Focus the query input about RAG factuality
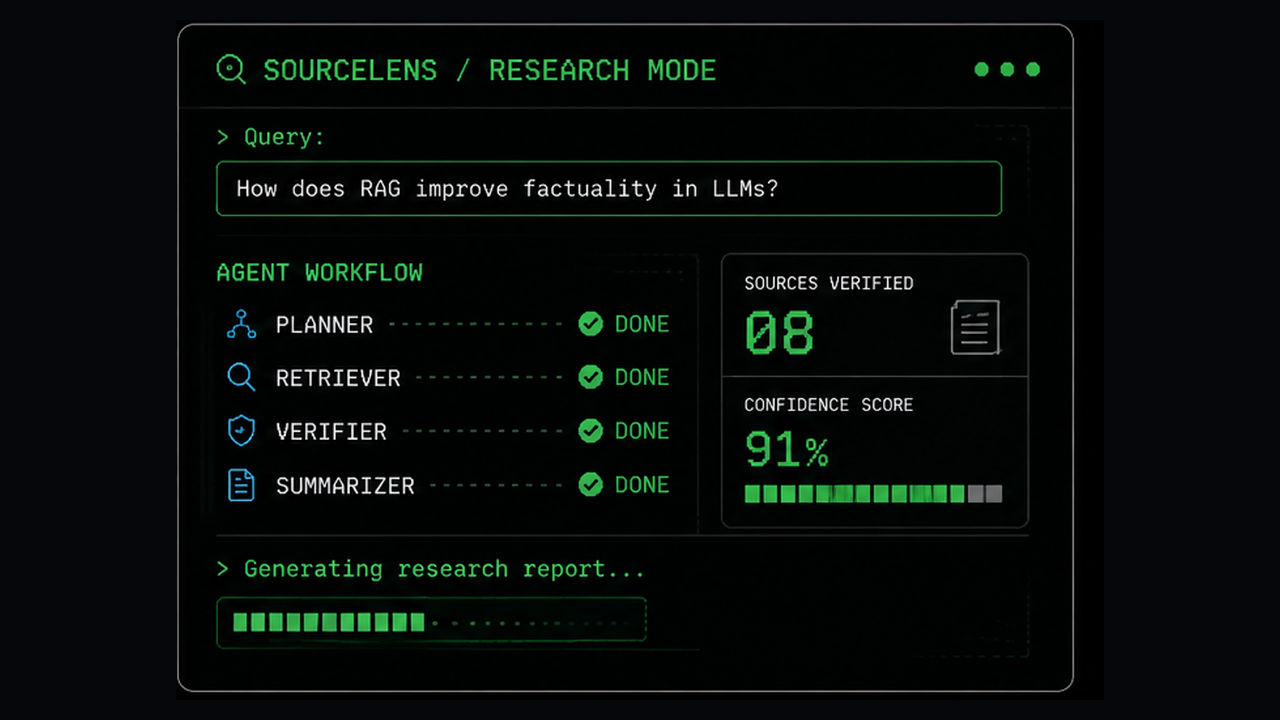The width and height of the screenshot is (1280, 720). [609, 188]
